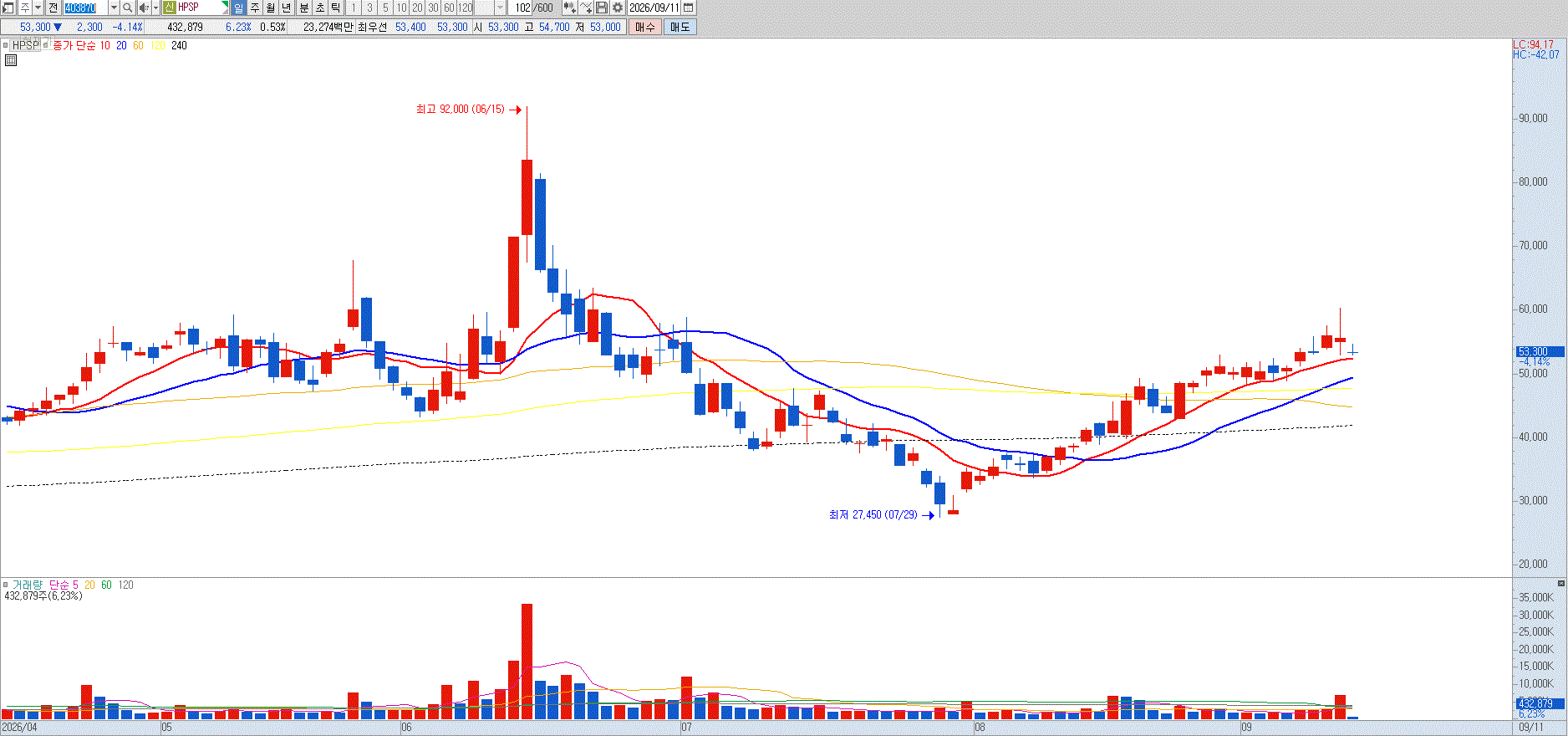1568x736 pixels.
Task: Open chart settings with the gear icon
Action: click(x=617, y=8)
